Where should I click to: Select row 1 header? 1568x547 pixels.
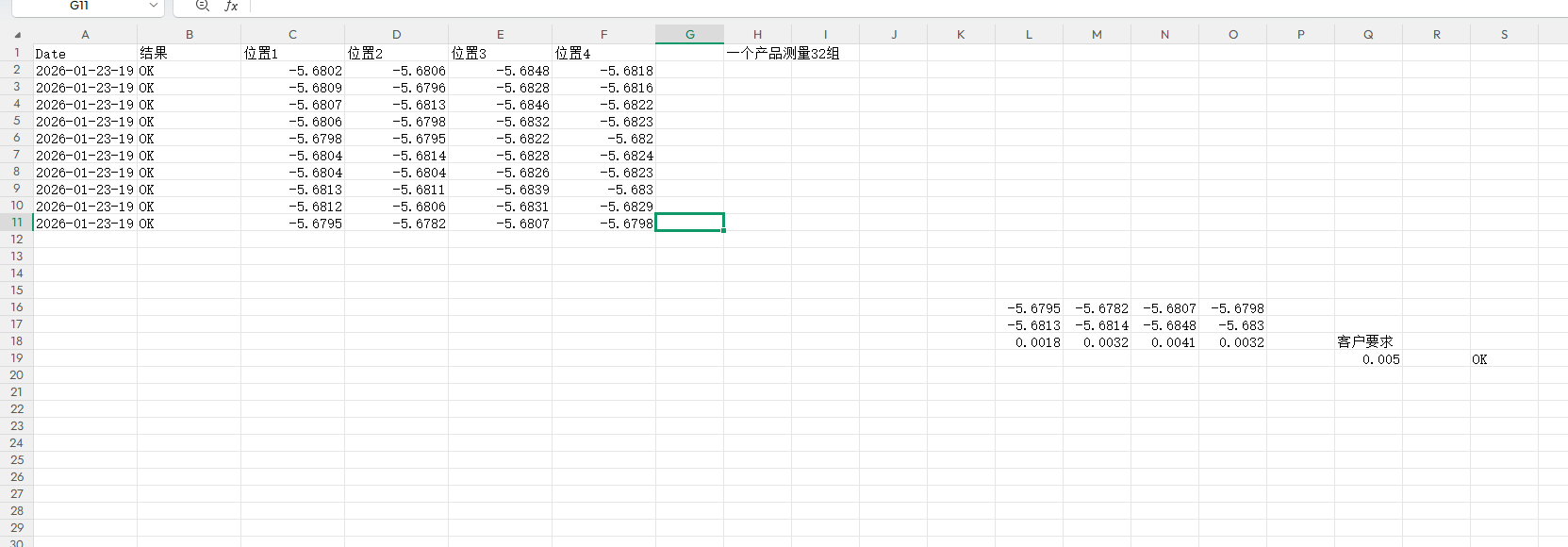pos(16,53)
